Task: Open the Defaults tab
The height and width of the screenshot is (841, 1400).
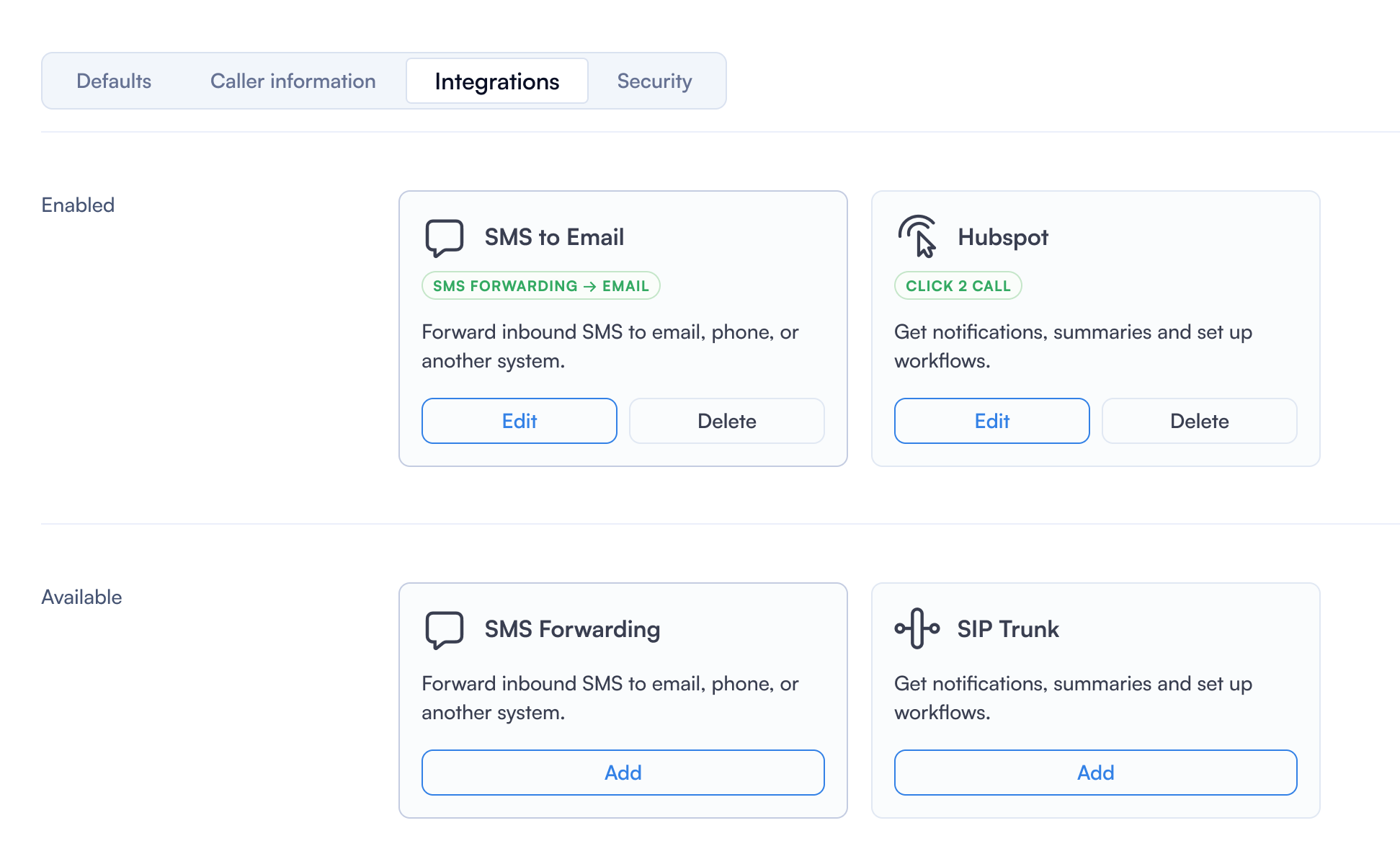Action: pyautogui.click(x=114, y=81)
